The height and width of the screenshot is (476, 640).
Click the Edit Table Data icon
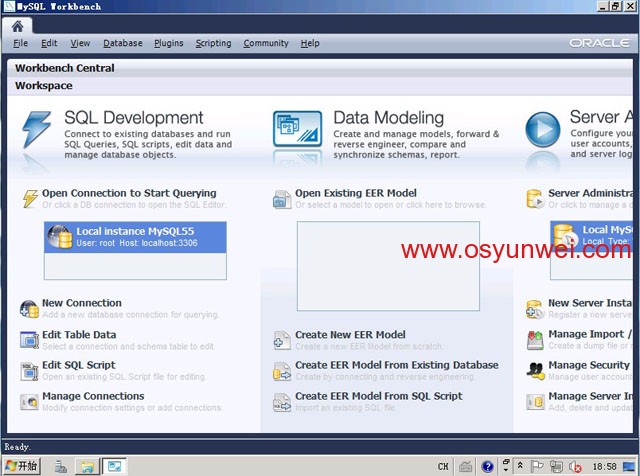point(29,340)
